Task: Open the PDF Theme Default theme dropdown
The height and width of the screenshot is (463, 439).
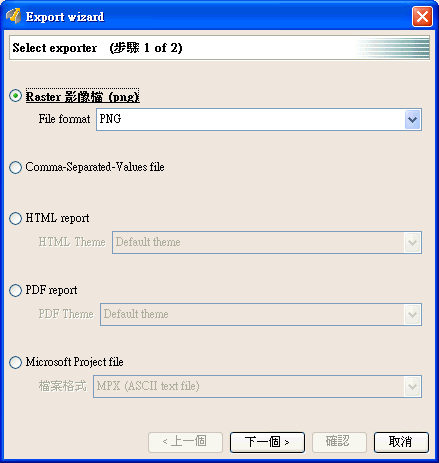Action: (261, 314)
